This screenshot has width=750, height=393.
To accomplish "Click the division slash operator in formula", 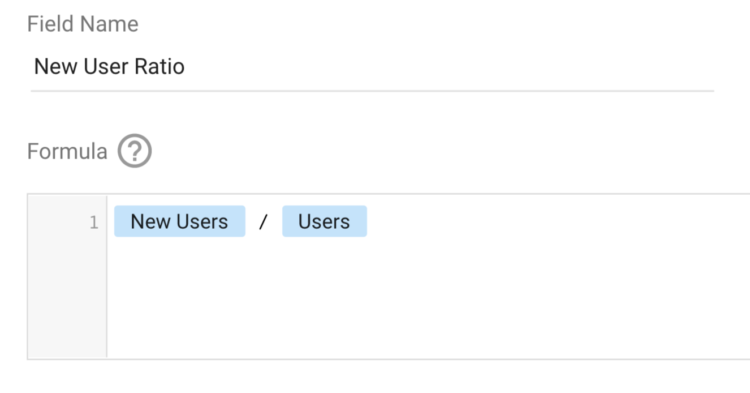I will [x=263, y=222].
